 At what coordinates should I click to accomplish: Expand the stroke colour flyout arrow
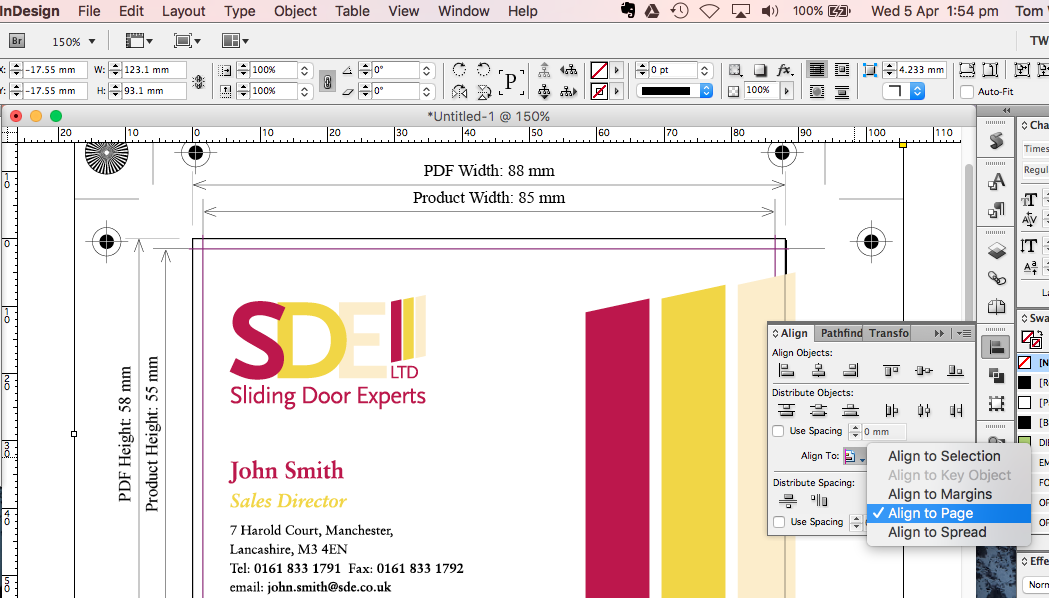point(617,91)
